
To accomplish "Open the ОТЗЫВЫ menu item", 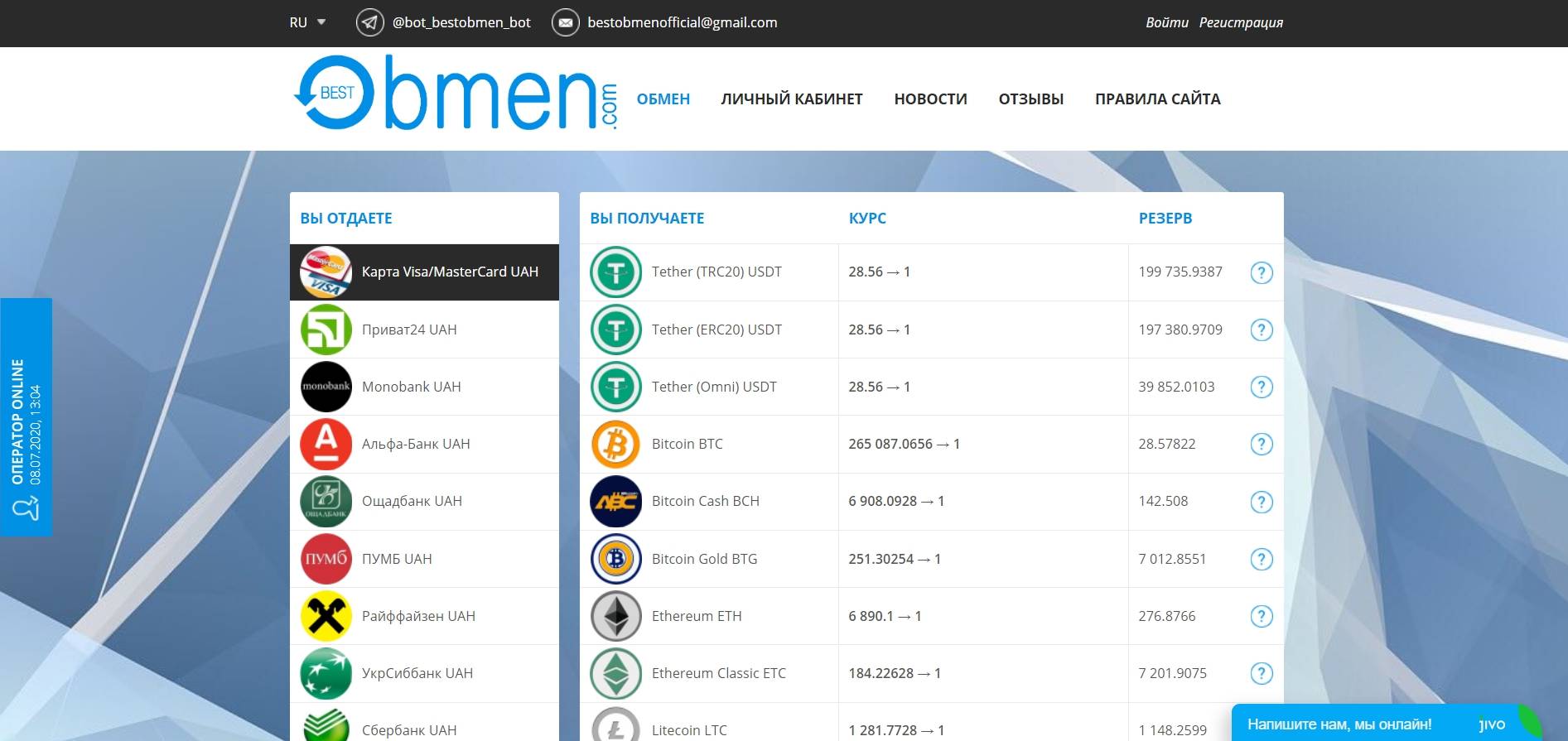I will click(1031, 99).
